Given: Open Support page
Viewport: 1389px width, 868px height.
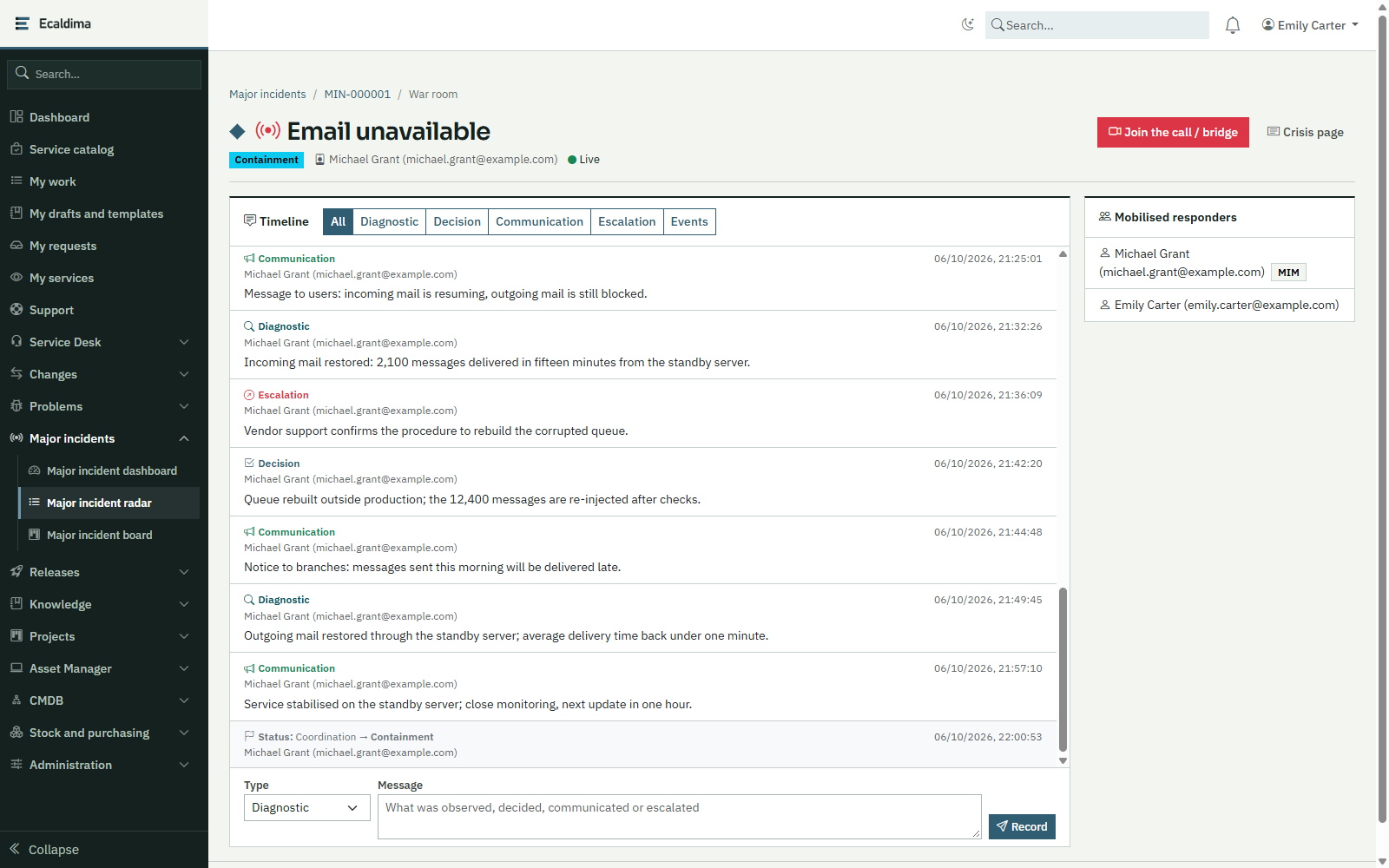Looking at the screenshot, I should [x=104, y=310].
